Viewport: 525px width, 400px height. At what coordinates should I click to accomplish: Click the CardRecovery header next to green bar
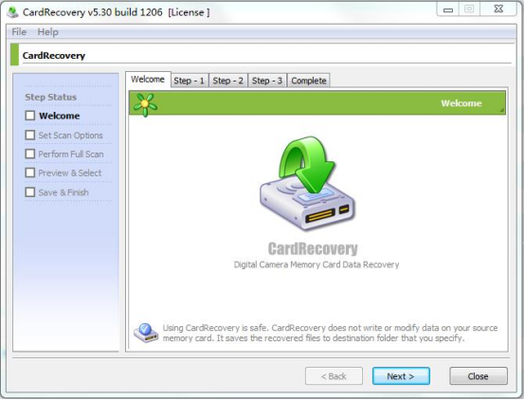coord(54,56)
